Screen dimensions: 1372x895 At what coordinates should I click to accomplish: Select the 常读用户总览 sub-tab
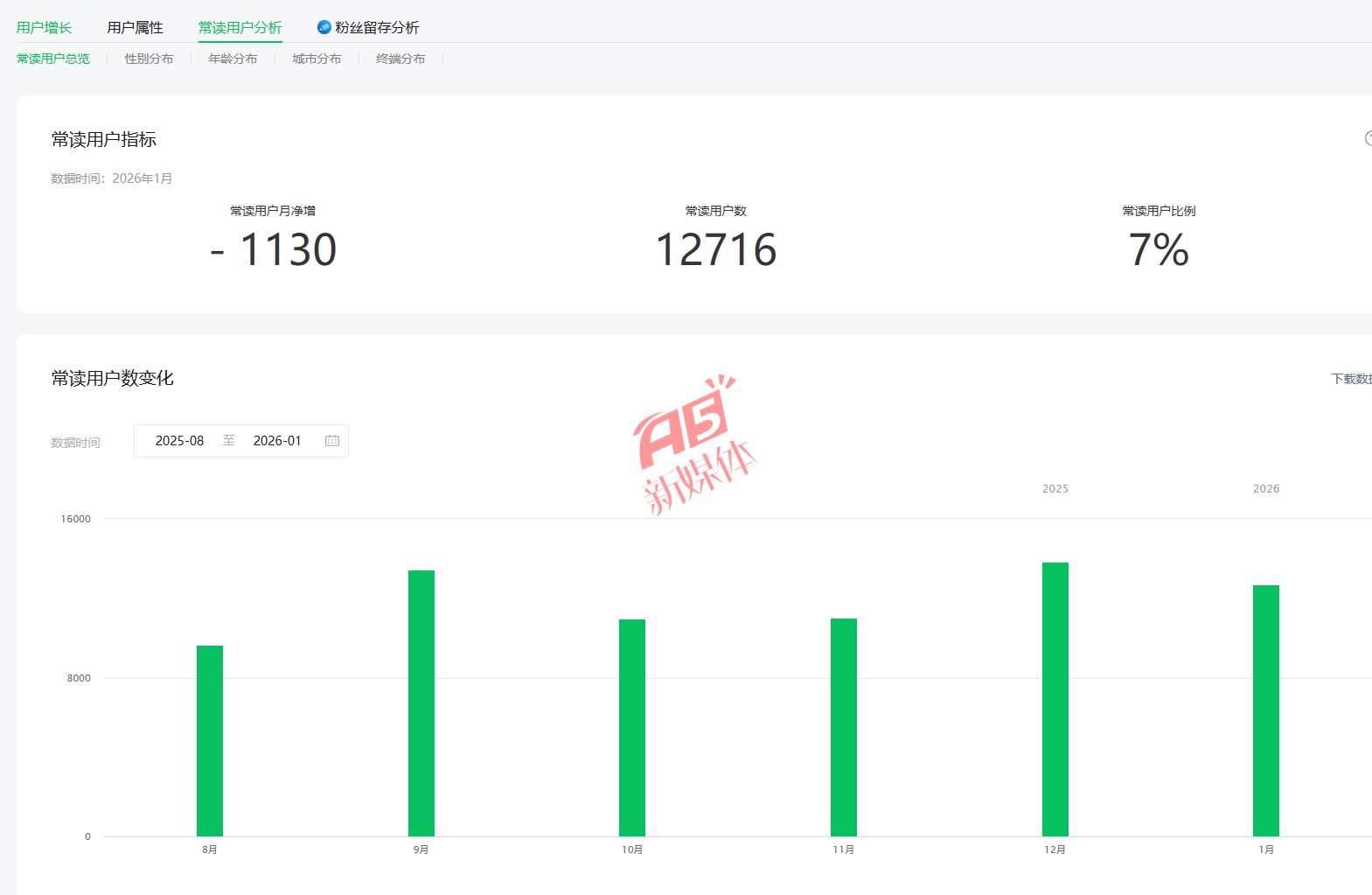coord(52,59)
